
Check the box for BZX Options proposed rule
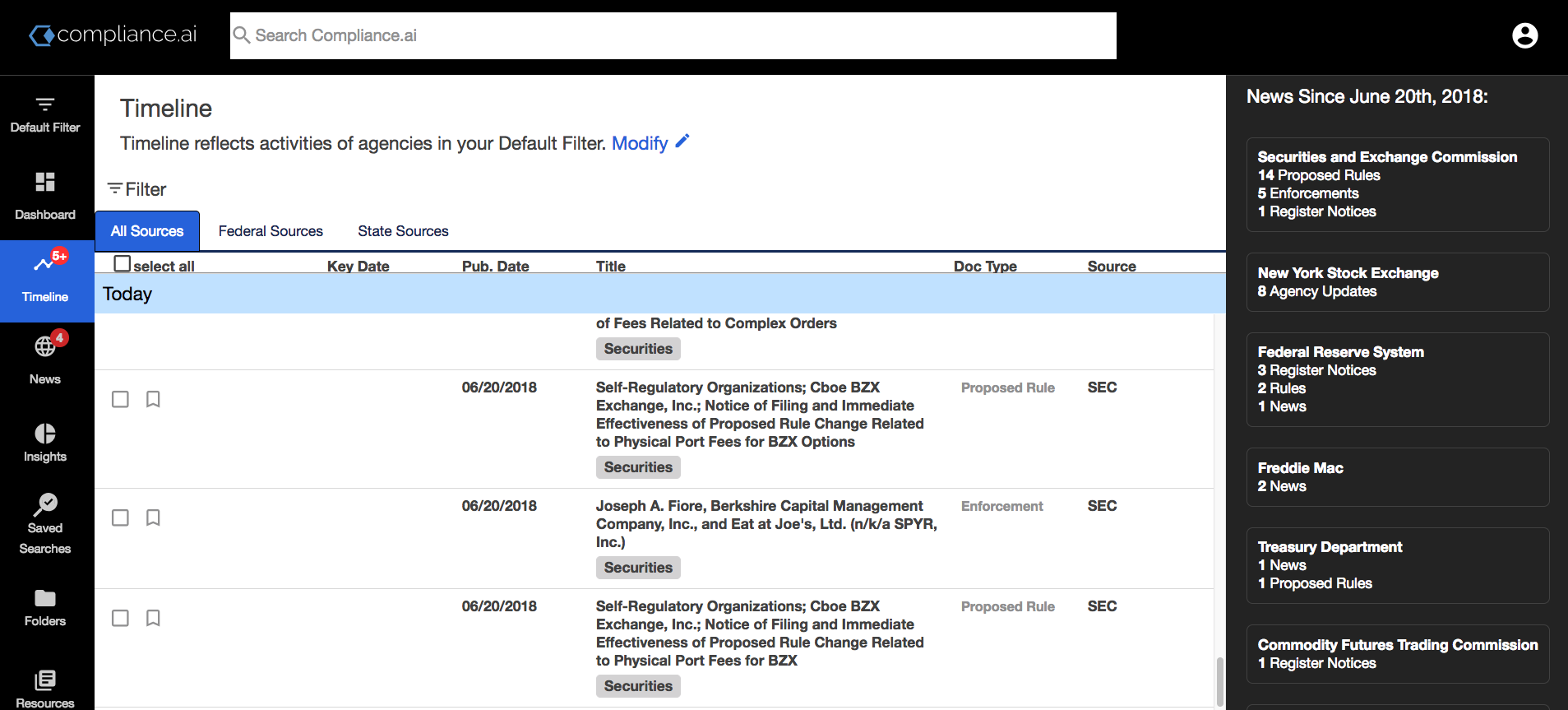(x=120, y=399)
